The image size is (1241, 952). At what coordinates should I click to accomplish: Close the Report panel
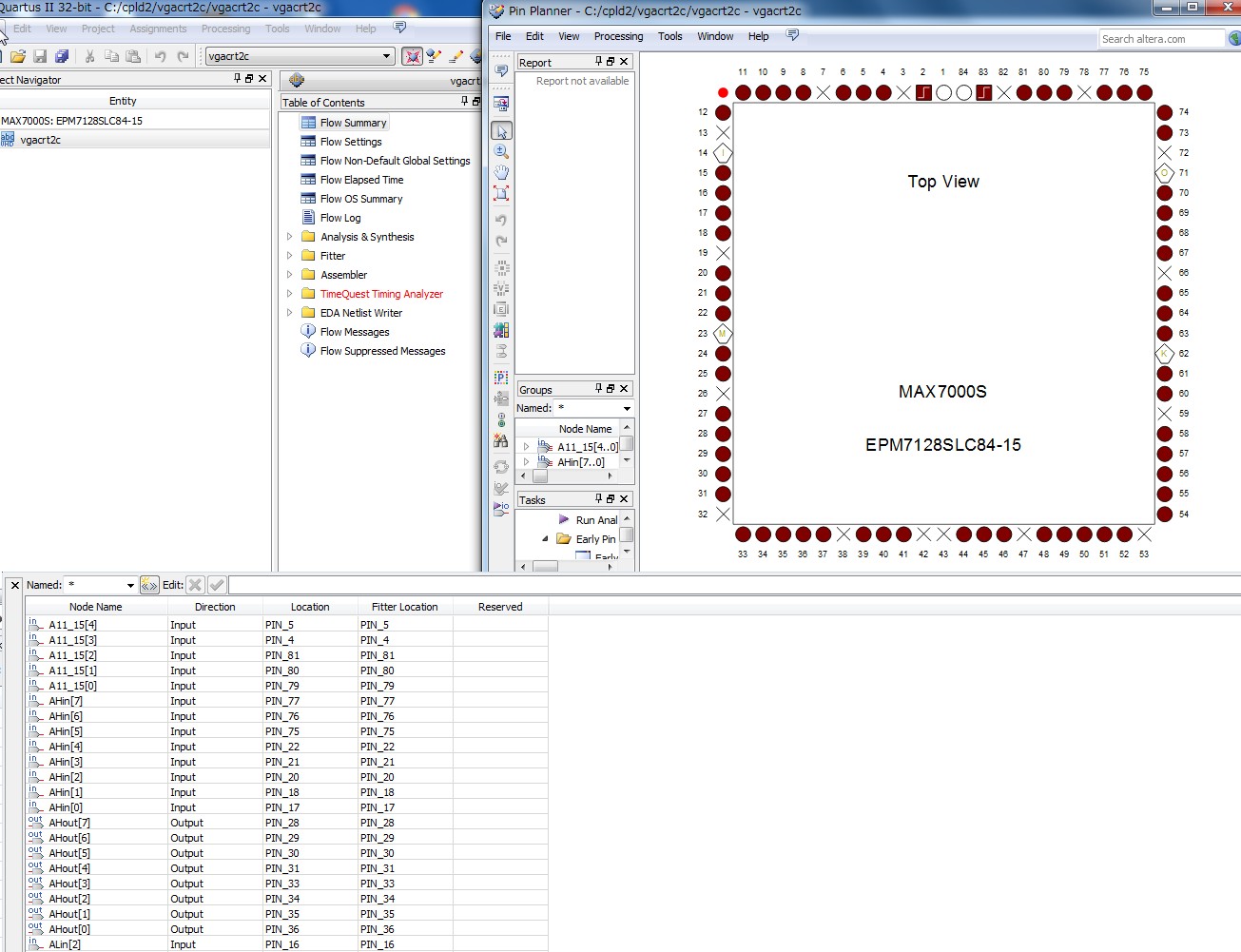[624, 61]
